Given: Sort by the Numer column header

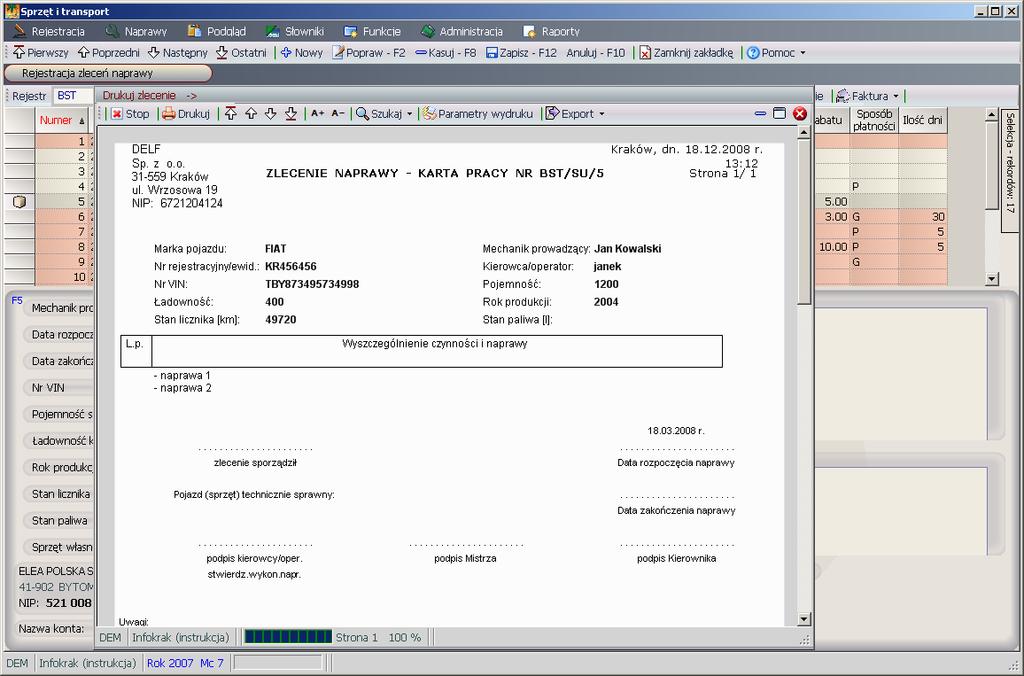Looking at the screenshot, I should 61,120.
